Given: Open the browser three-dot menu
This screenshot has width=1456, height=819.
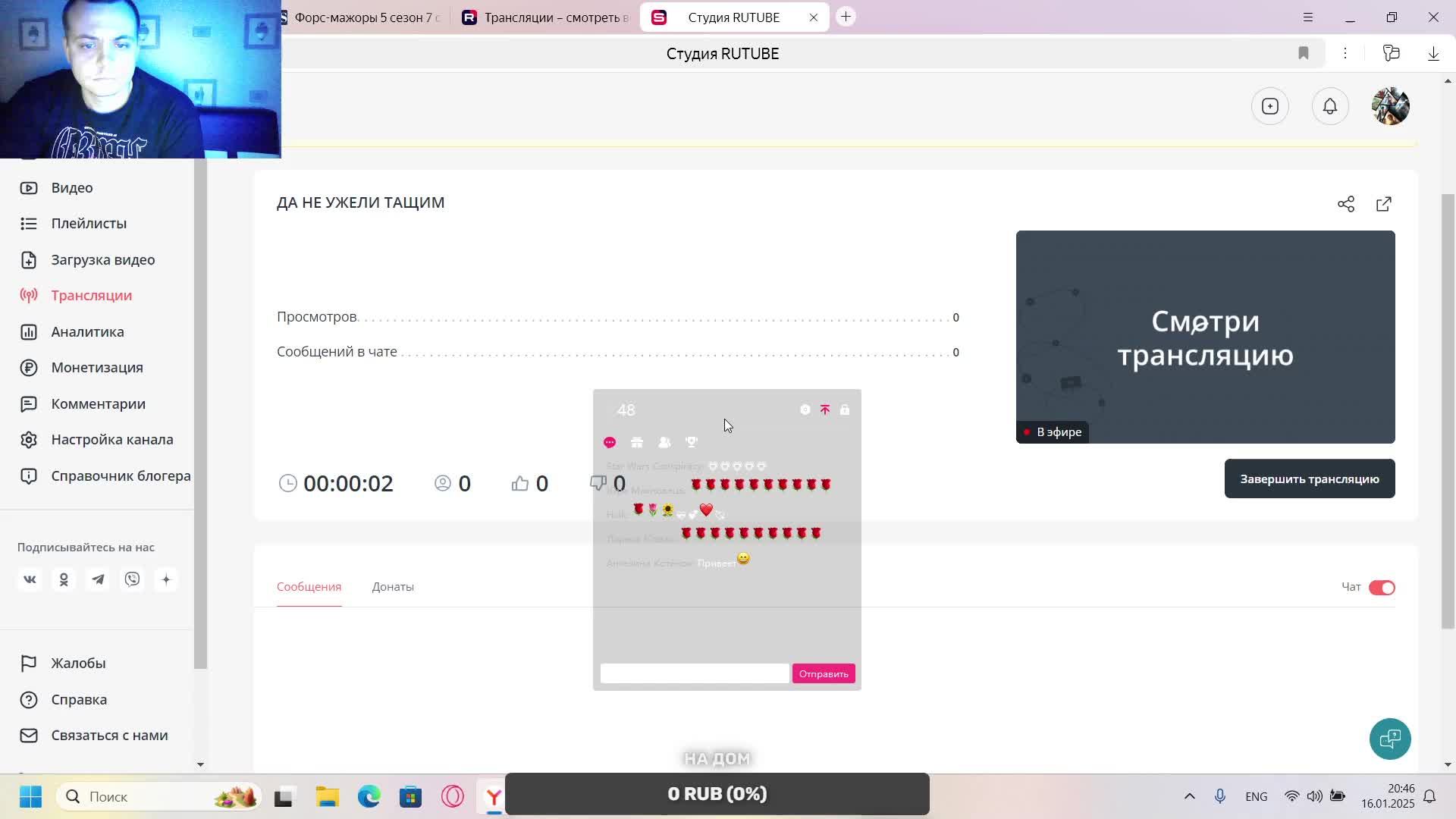Looking at the screenshot, I should point(1345,53).
